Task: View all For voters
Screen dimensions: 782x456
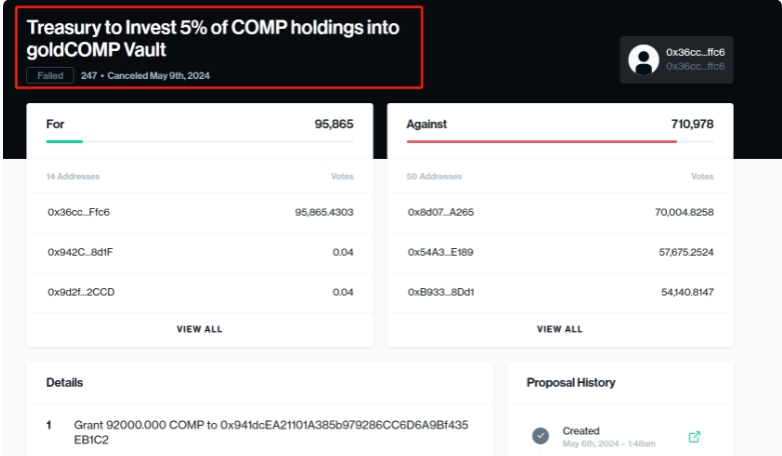Action: [199, 329]
